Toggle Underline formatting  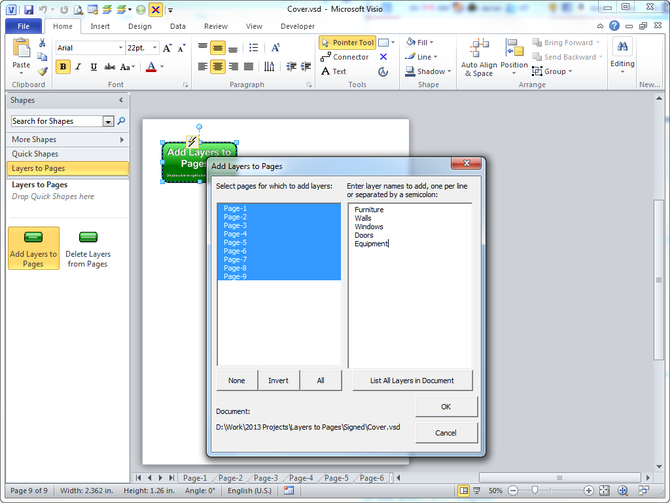tap(94, 67)
